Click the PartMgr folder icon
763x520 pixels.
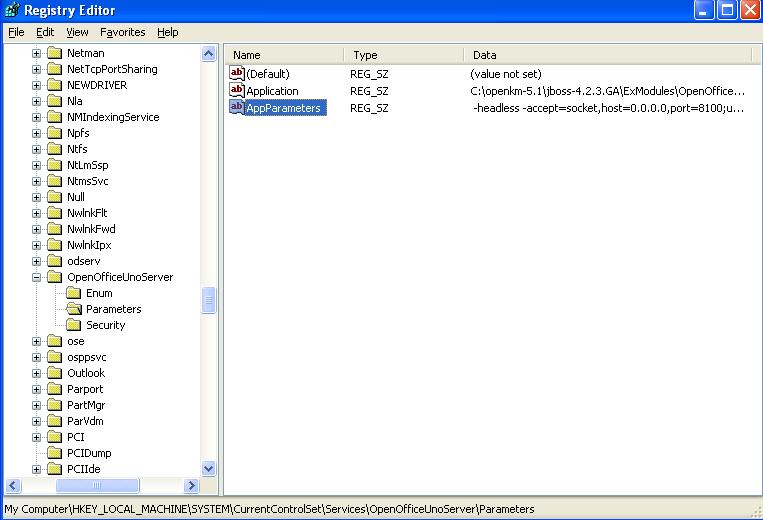[54, 405]
